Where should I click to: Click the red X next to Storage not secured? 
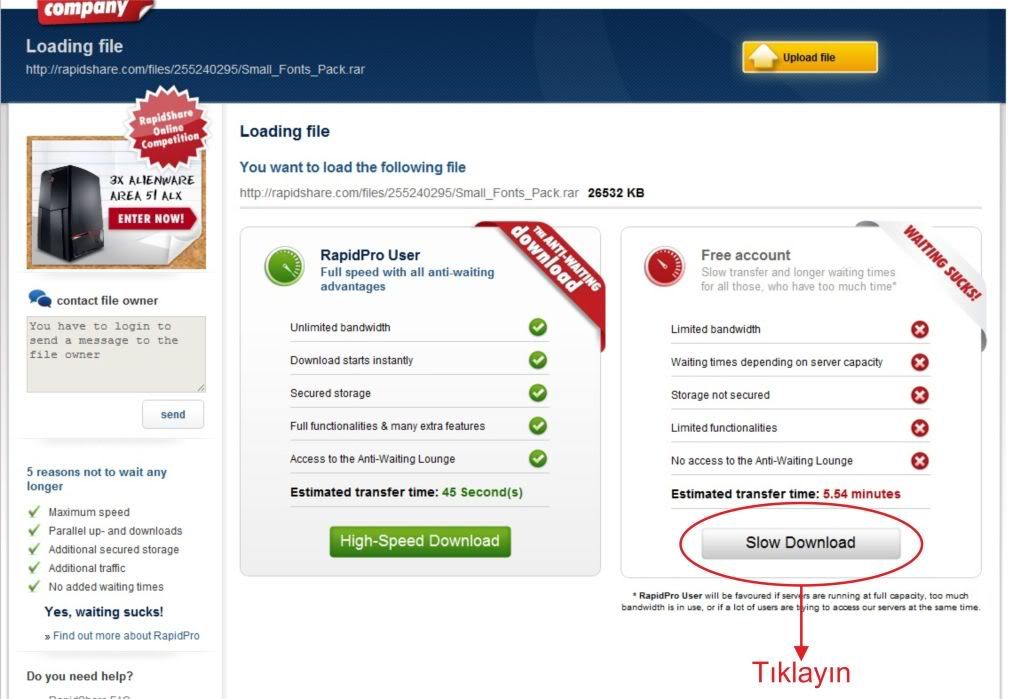pyautogui.click(x=920, y=395)
